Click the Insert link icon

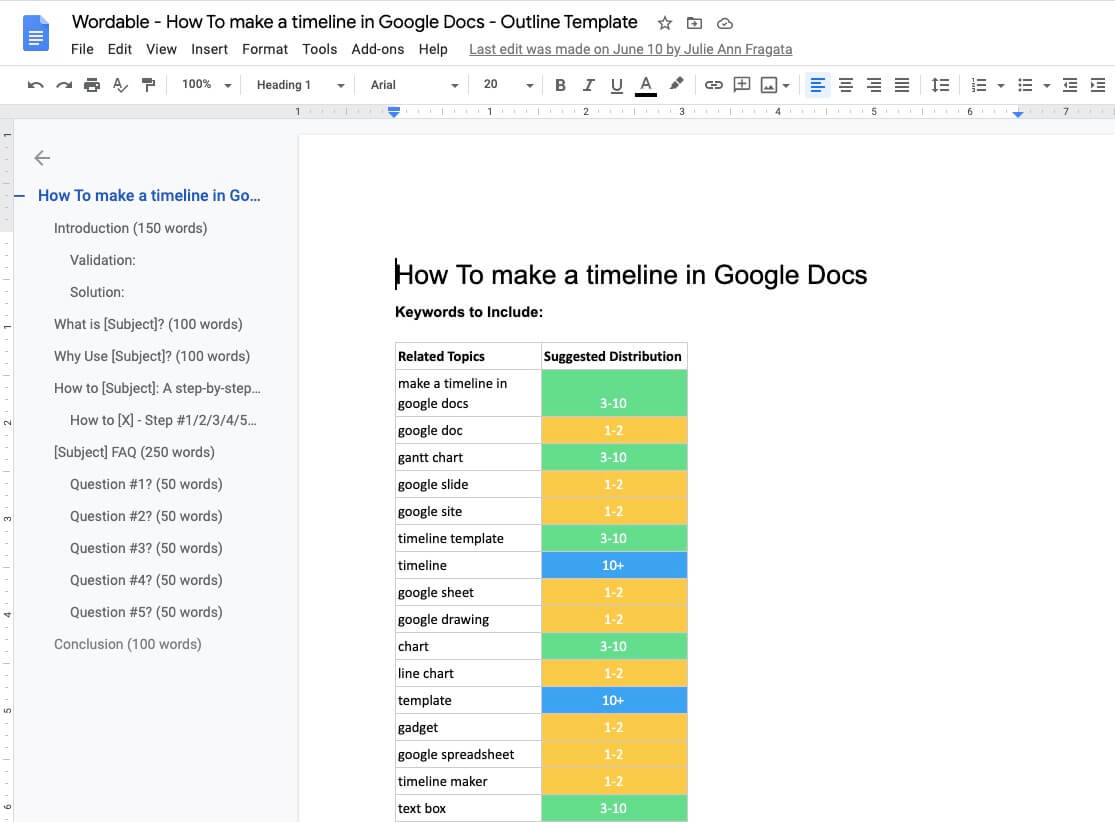click(713, 85)
